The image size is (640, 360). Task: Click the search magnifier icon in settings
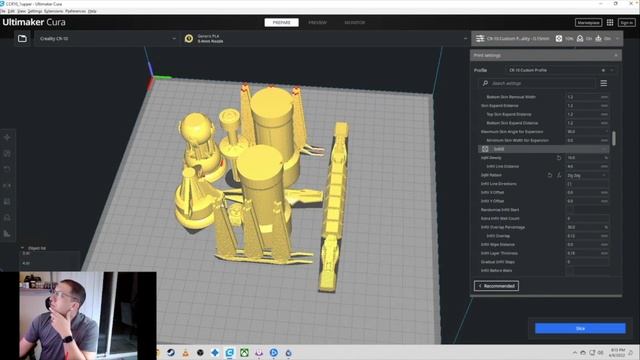click(x=485, y=83)
